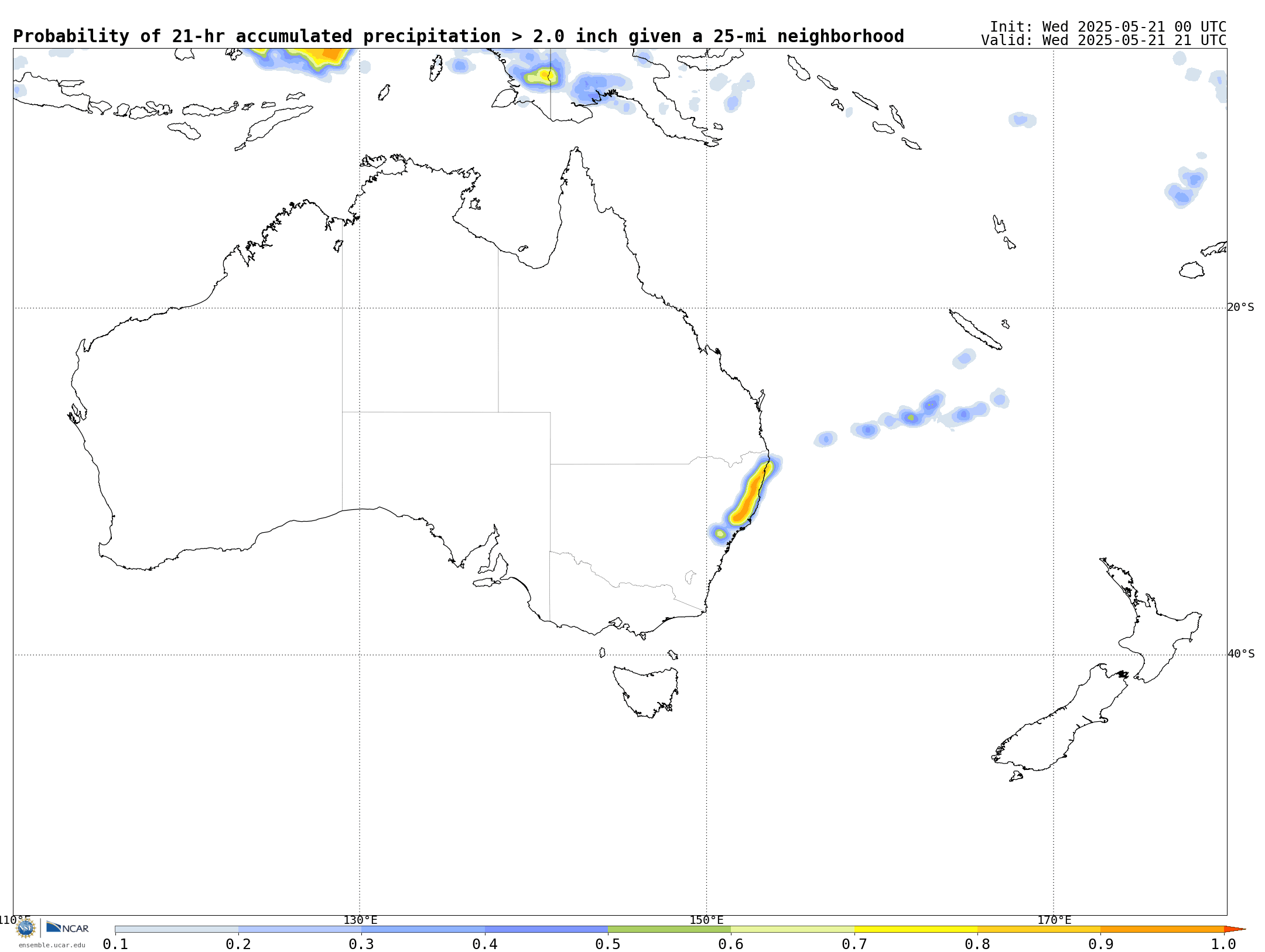Viewport: 1265px width, 952px height.
Task: Click the ensemble.ucar.edu text
Action: click(52, 945)
